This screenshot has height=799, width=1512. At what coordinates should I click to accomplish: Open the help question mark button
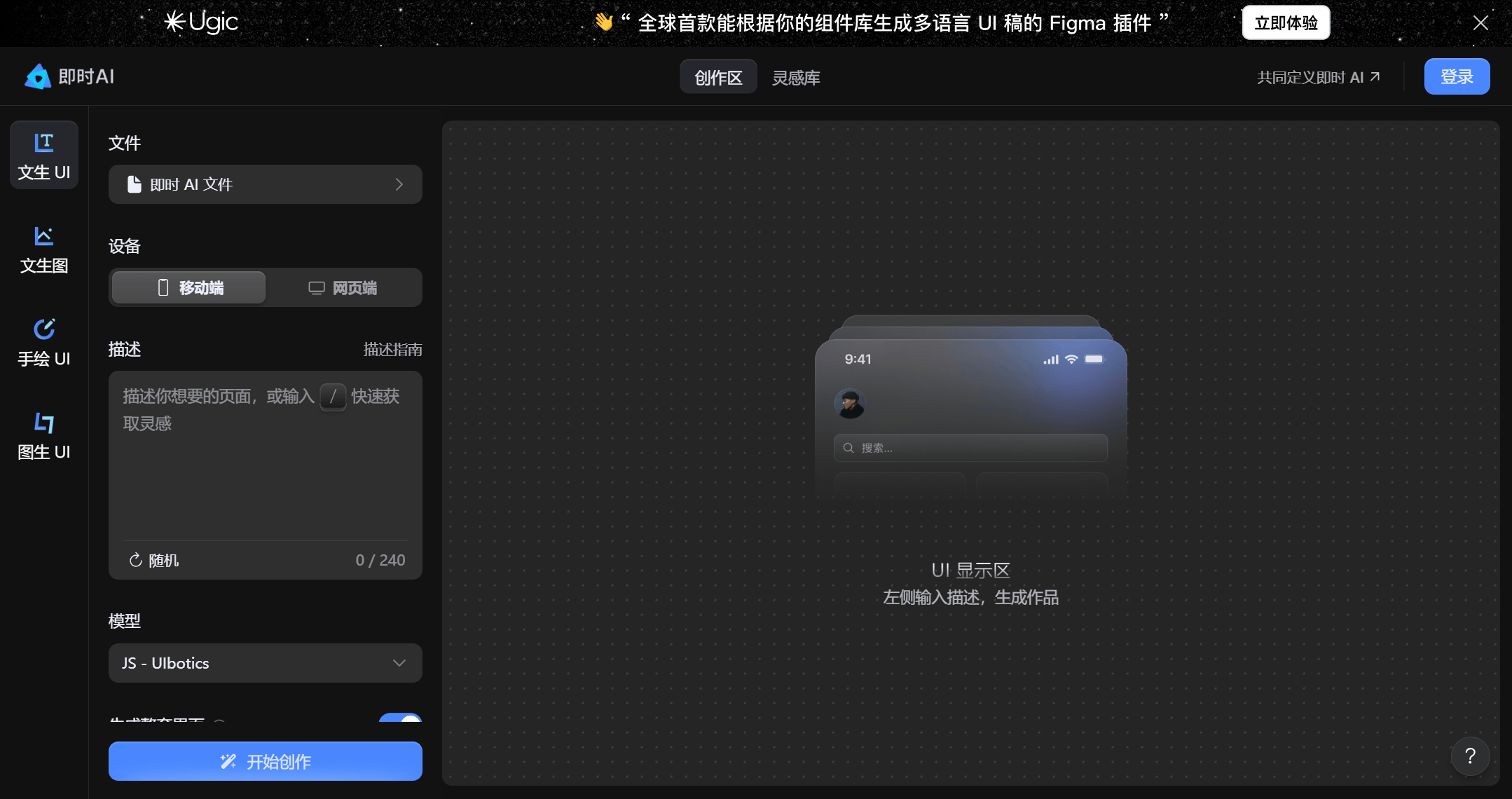click(1470, 756)
